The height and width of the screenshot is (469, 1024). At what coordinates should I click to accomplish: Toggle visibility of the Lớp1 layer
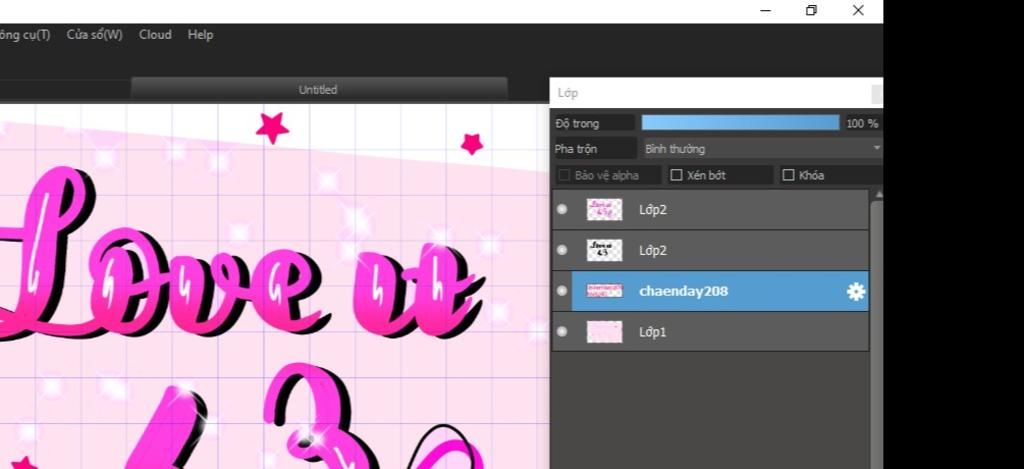click(562, 332)
